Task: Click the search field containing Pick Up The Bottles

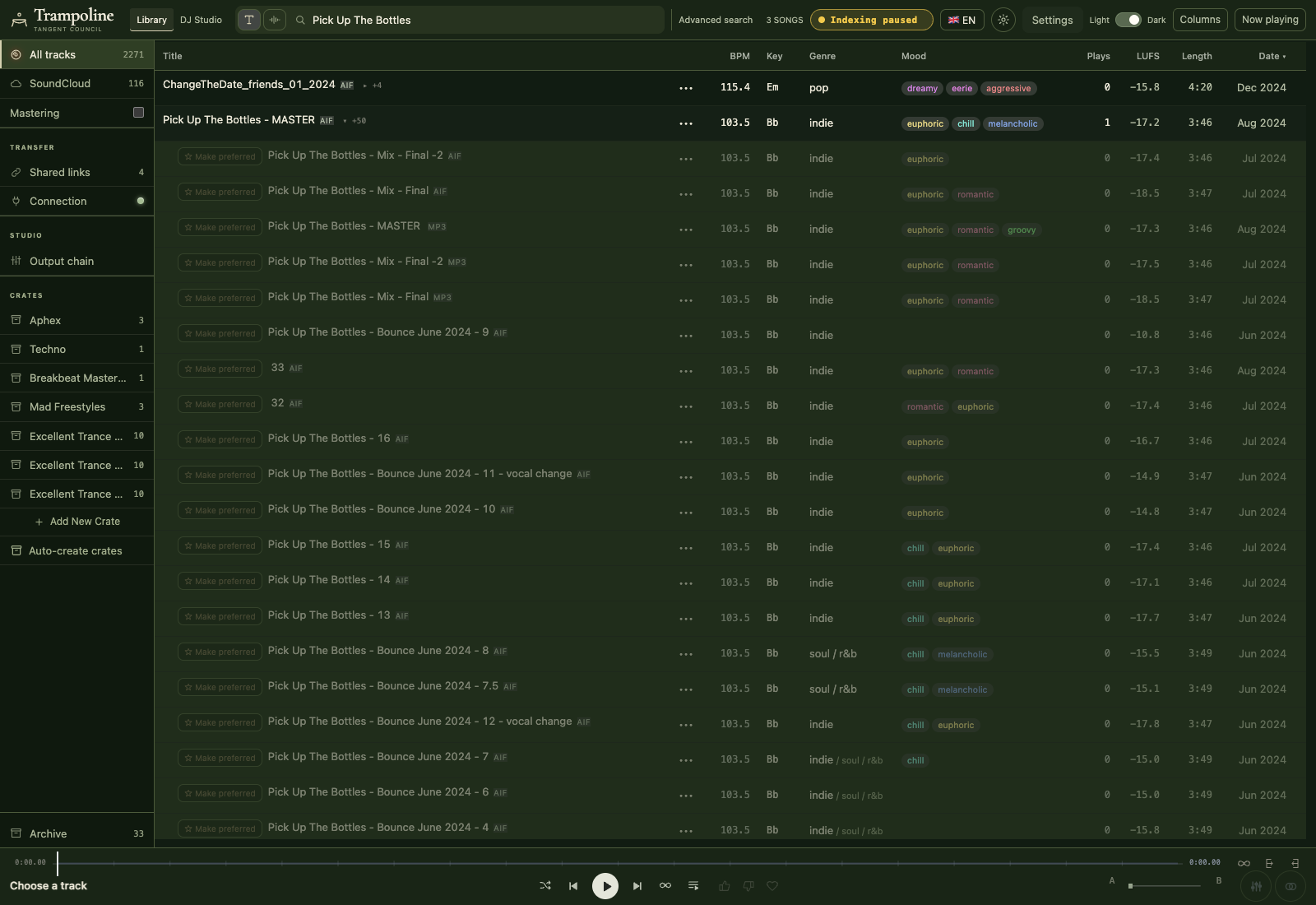Action: [477, 20]
